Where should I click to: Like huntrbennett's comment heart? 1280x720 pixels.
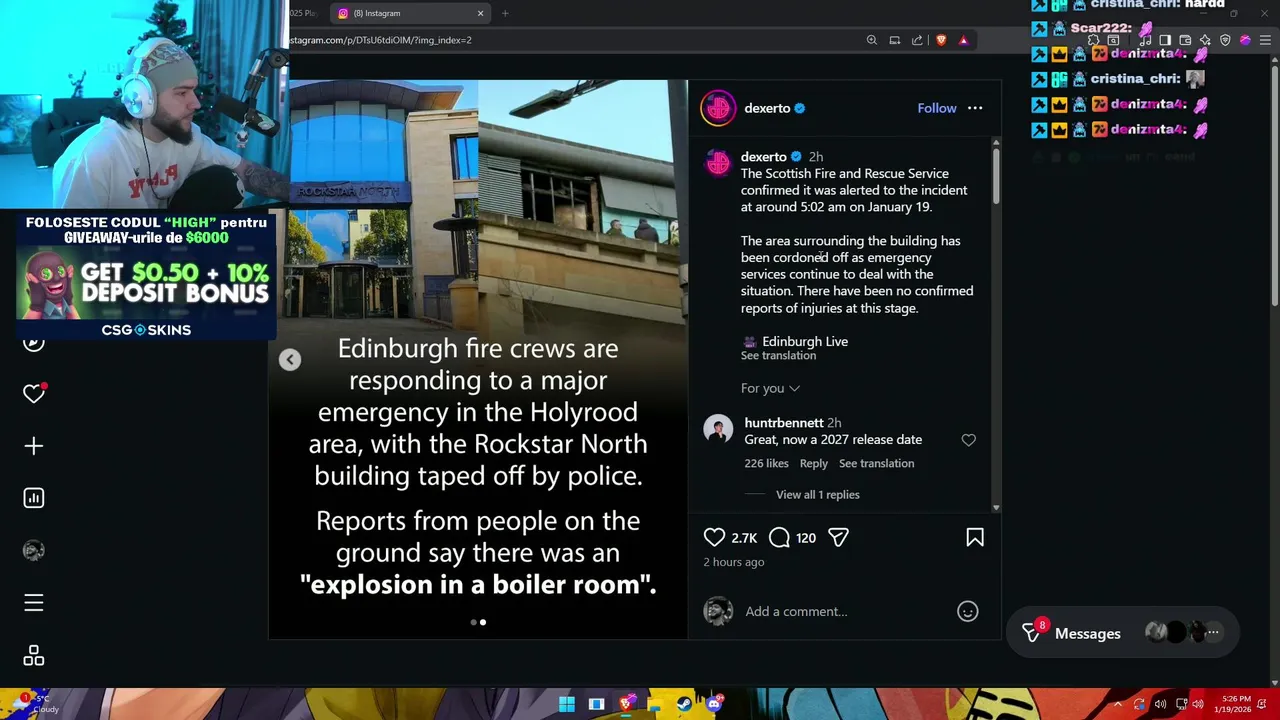point(968,440)
